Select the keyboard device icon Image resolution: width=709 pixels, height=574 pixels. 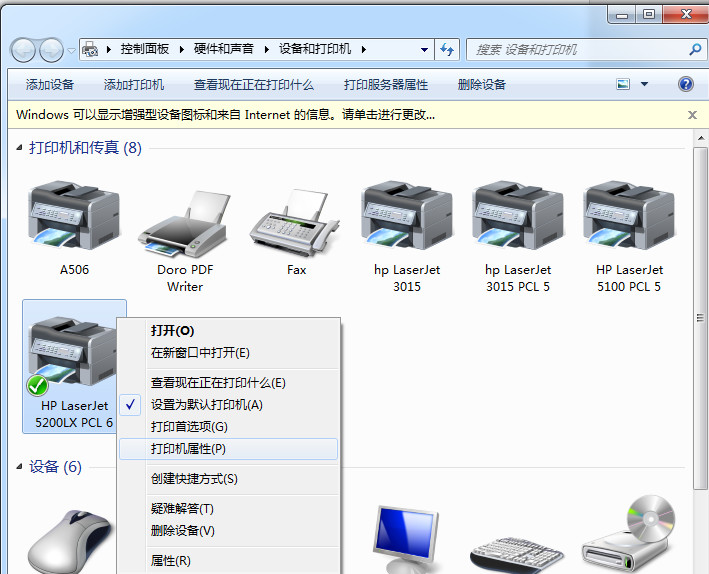tap(517, 555)
